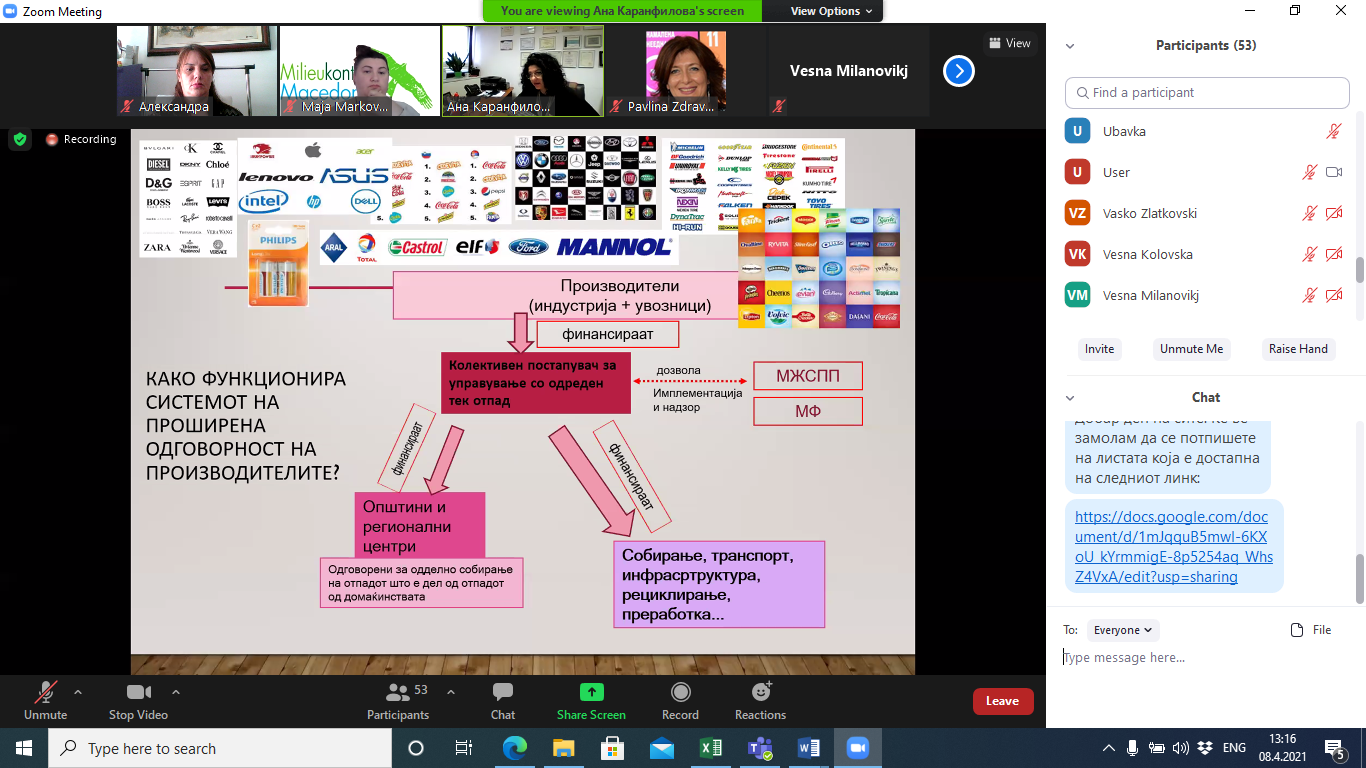Open Microsoft Teams from the taskbar
The height and width of the screenshot is (768, 1366).
click(x=759, y=748)
